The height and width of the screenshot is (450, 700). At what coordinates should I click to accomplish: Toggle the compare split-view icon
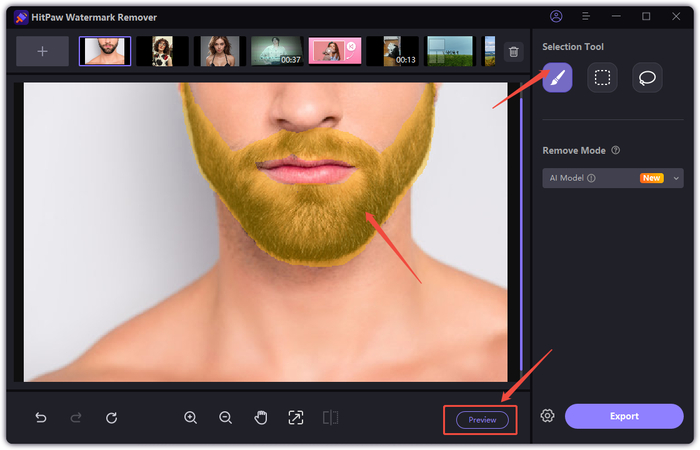330,418
